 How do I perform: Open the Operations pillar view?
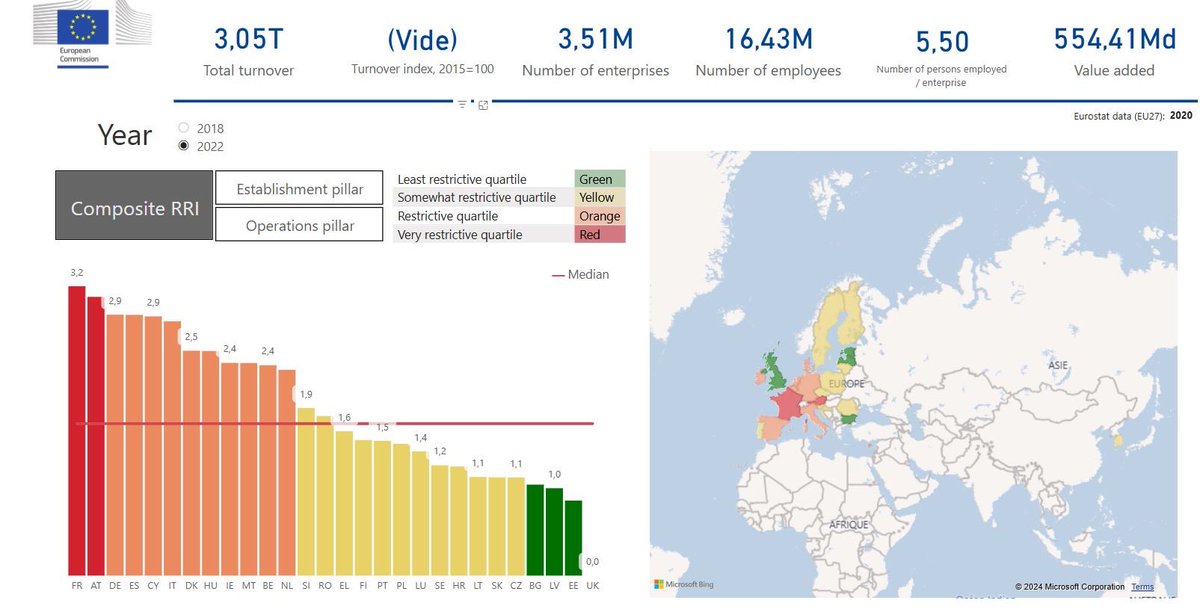pyautogui.click(x=299, y=225)
